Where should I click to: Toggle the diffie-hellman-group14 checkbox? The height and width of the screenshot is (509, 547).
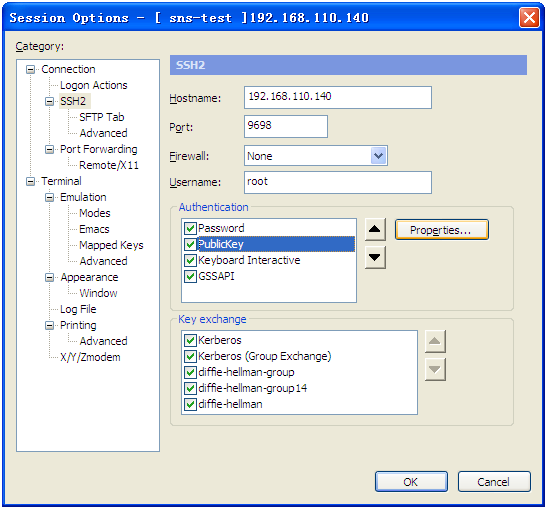point(190,388)
